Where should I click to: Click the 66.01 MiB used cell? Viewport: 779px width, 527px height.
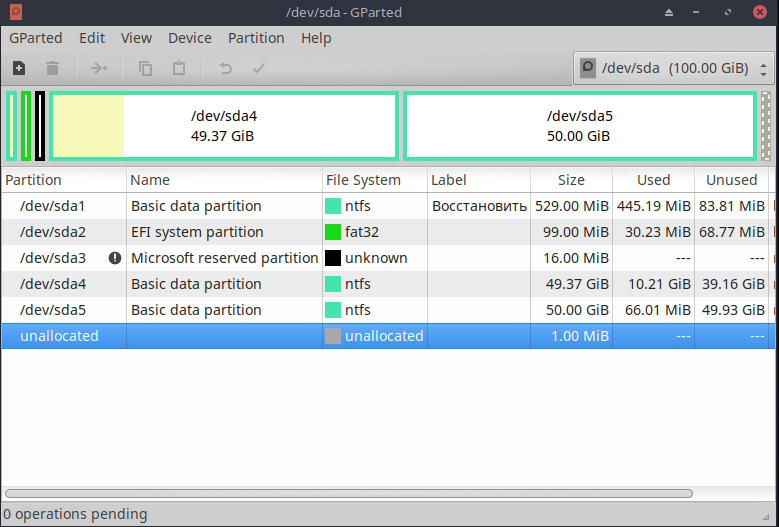pyautogui.click(x=653, y=310)
